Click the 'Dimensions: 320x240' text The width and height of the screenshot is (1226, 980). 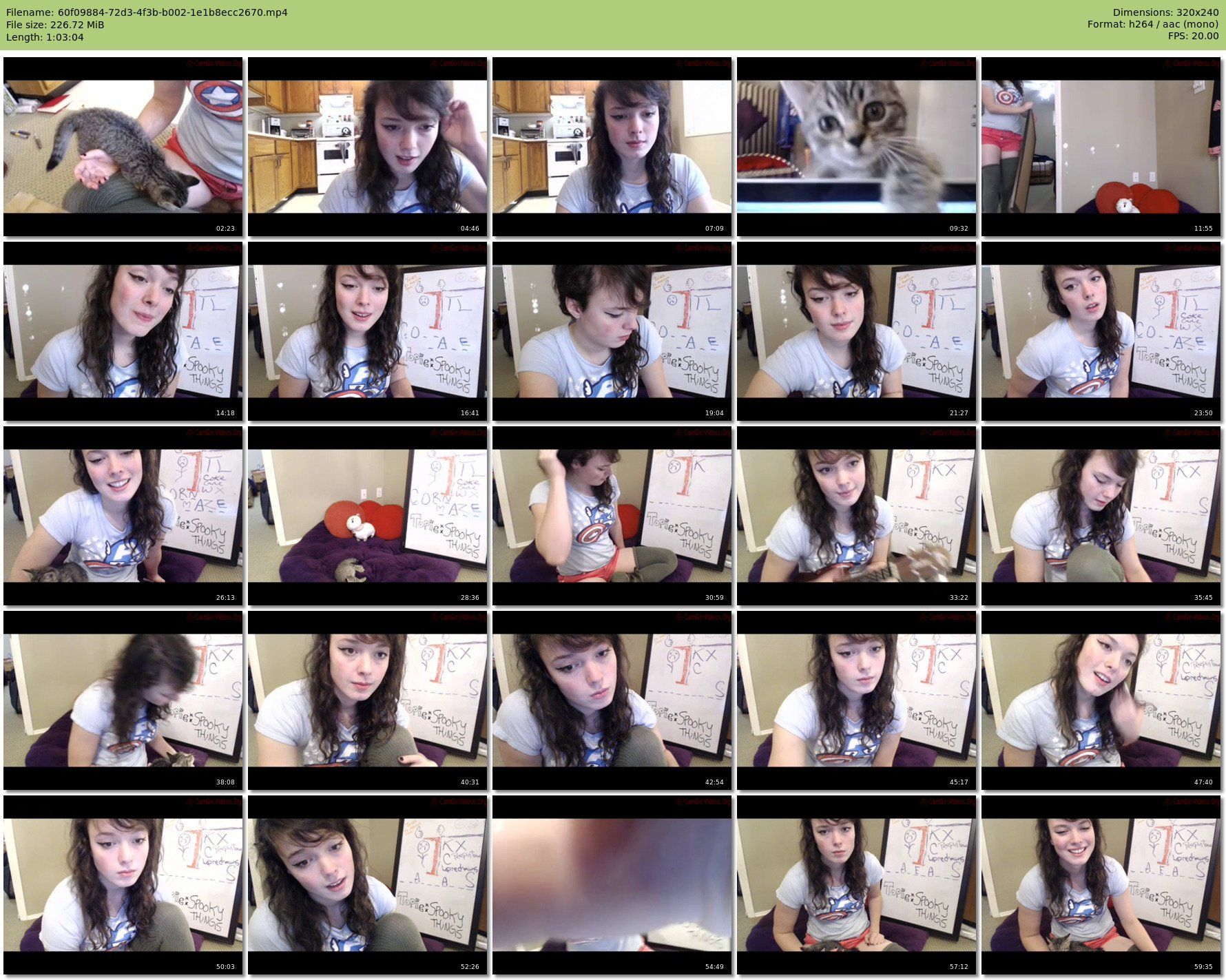pyautogui.click(x=1165, y=12)
